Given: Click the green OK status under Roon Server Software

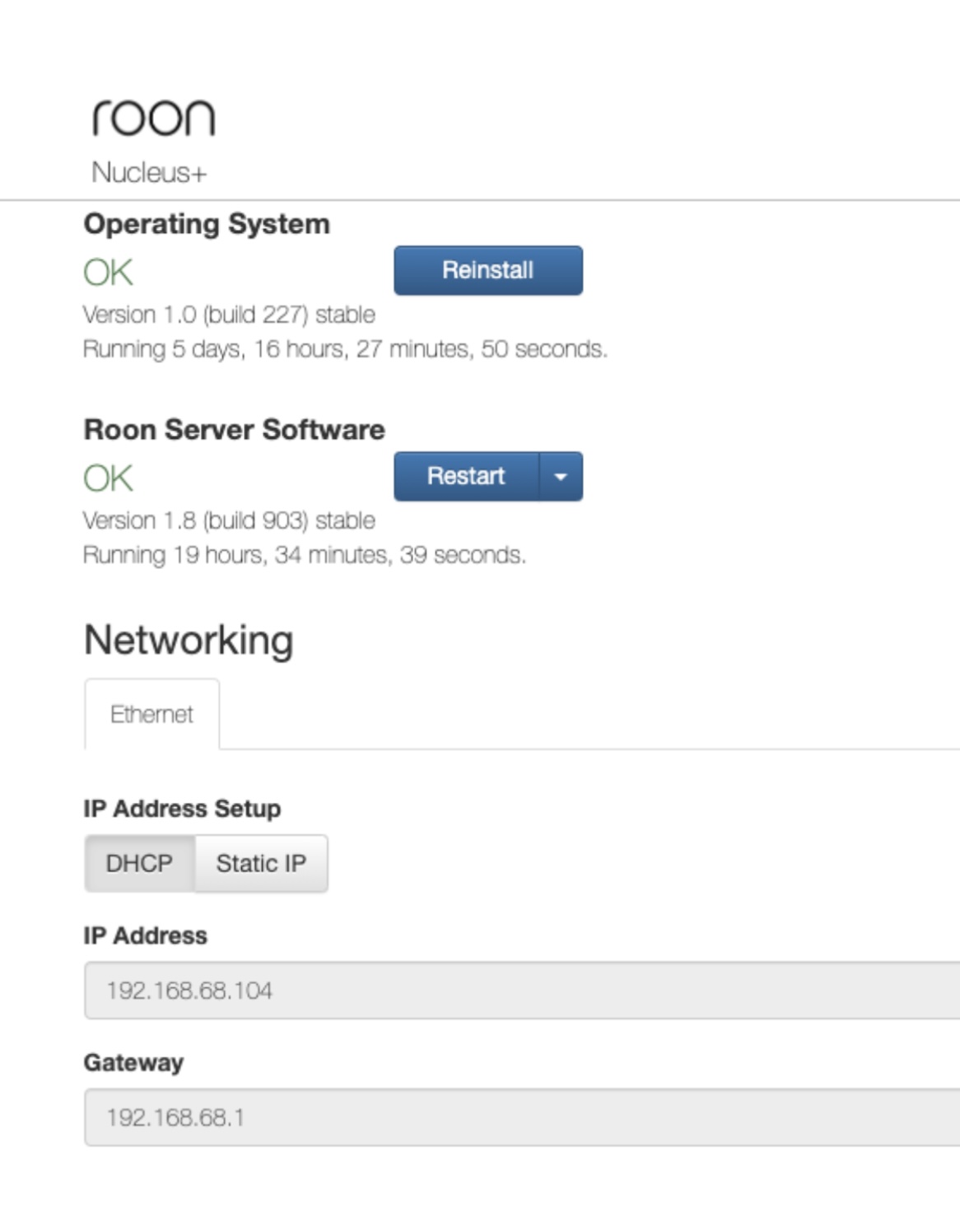Looking at the screenshot, I should 110,477.
